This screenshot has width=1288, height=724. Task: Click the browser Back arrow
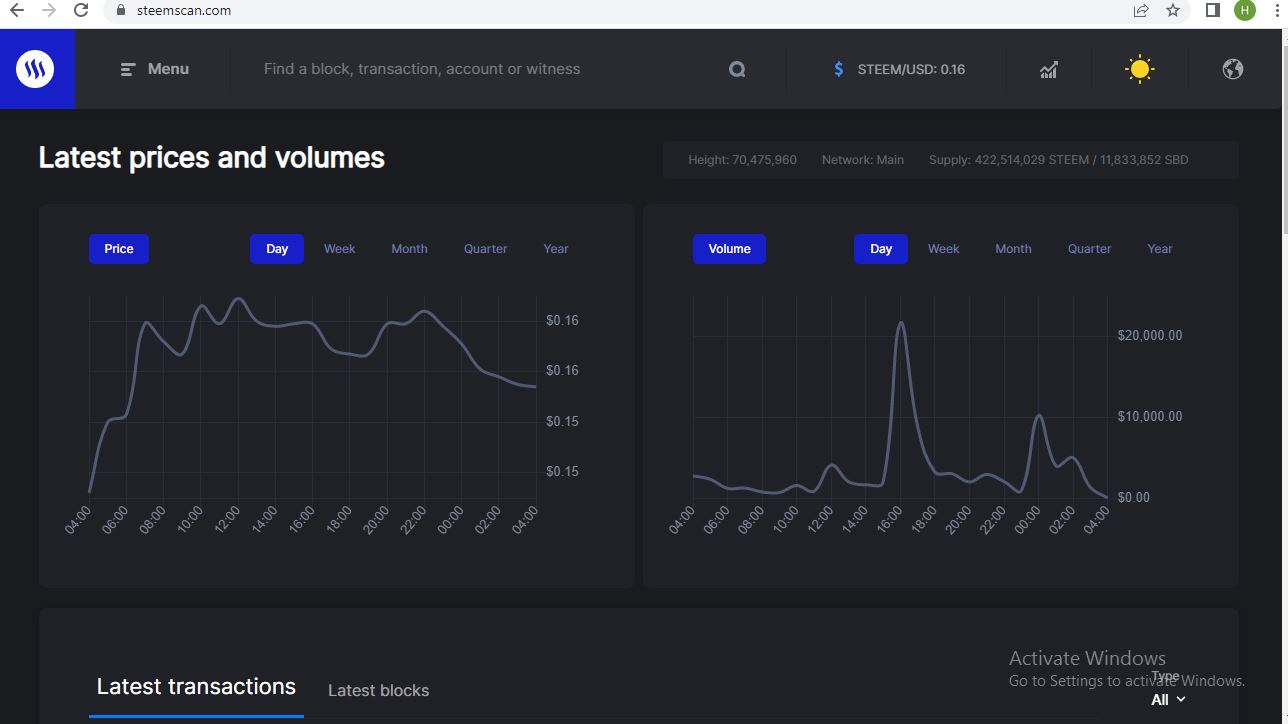coord(17,11)
